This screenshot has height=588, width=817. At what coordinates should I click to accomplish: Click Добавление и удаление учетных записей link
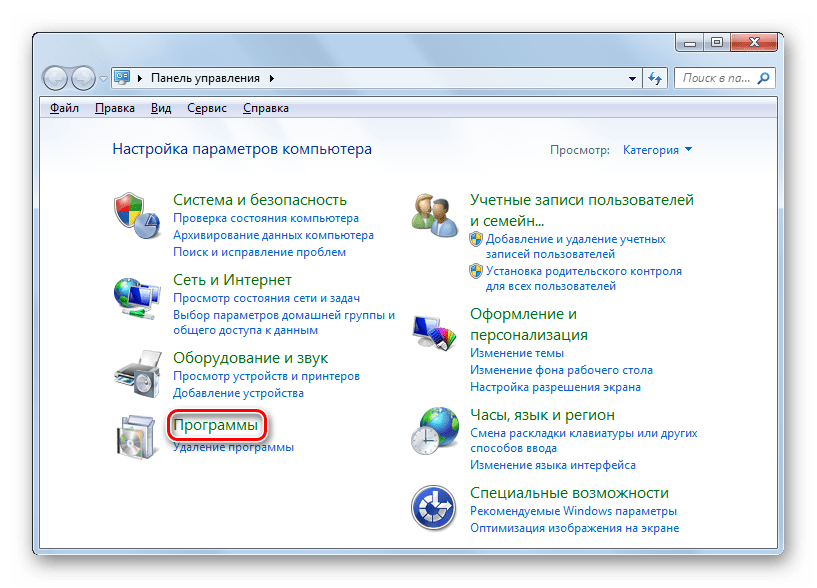[576, 247]
